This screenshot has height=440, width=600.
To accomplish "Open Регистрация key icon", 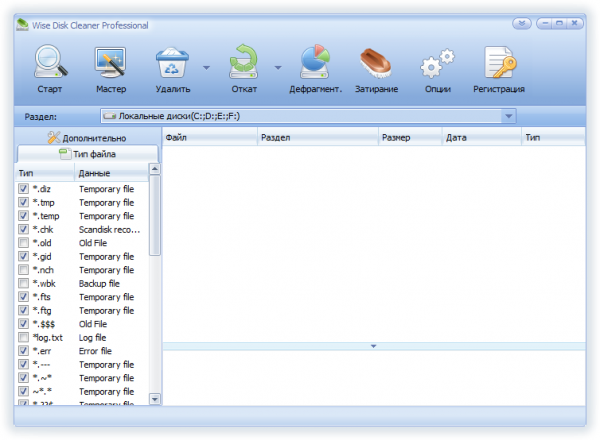I will tap(500, 62).
